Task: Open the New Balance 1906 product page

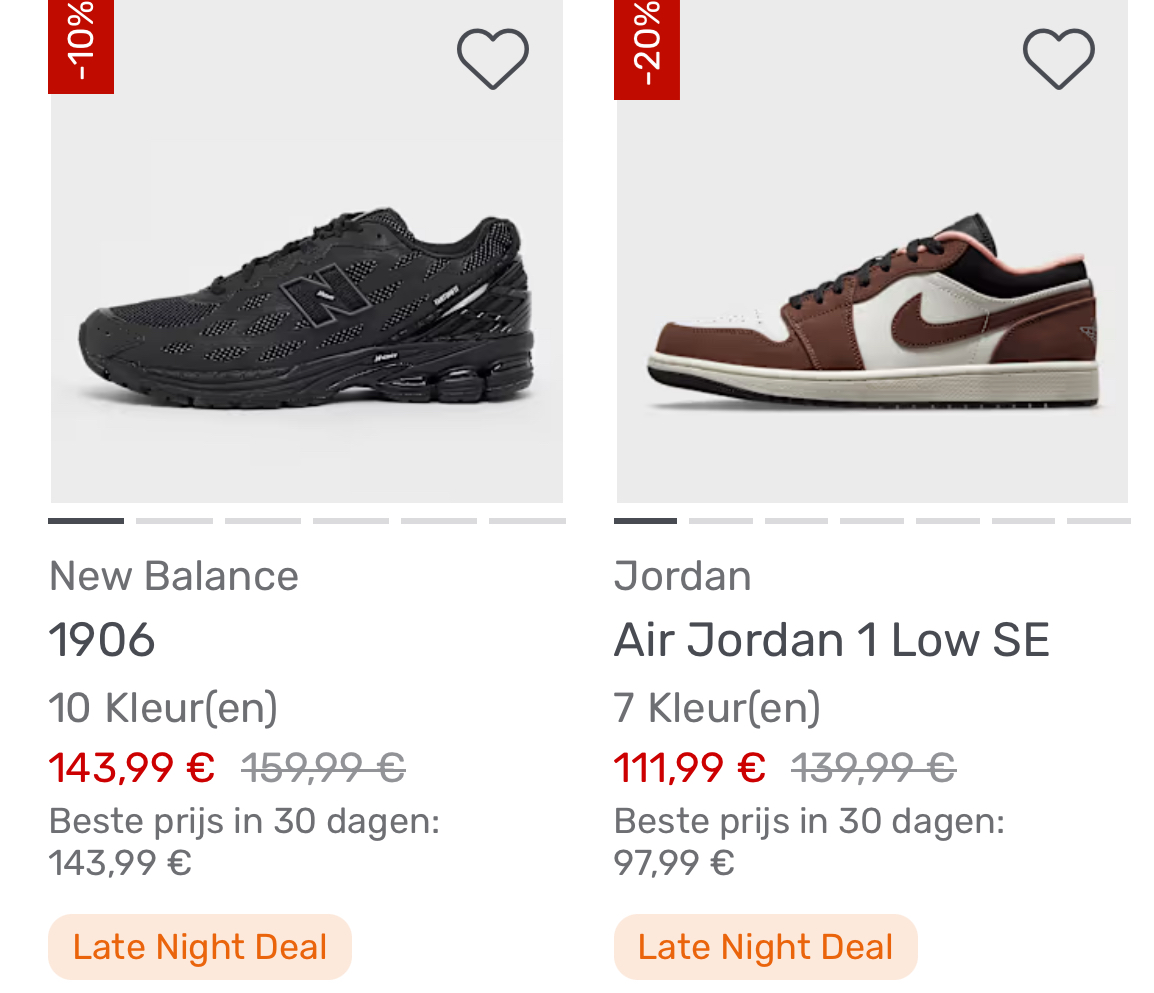Action: 102,638
